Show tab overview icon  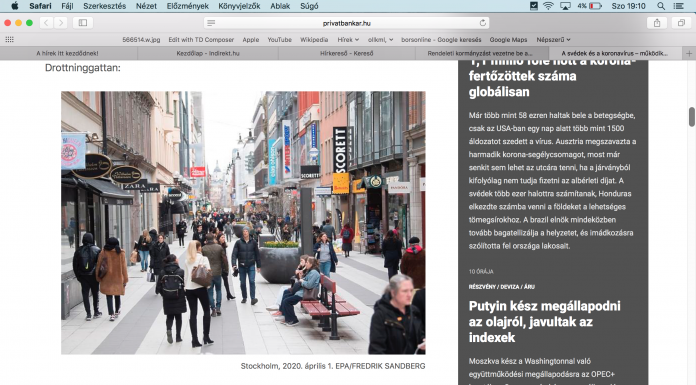(681, 23)
